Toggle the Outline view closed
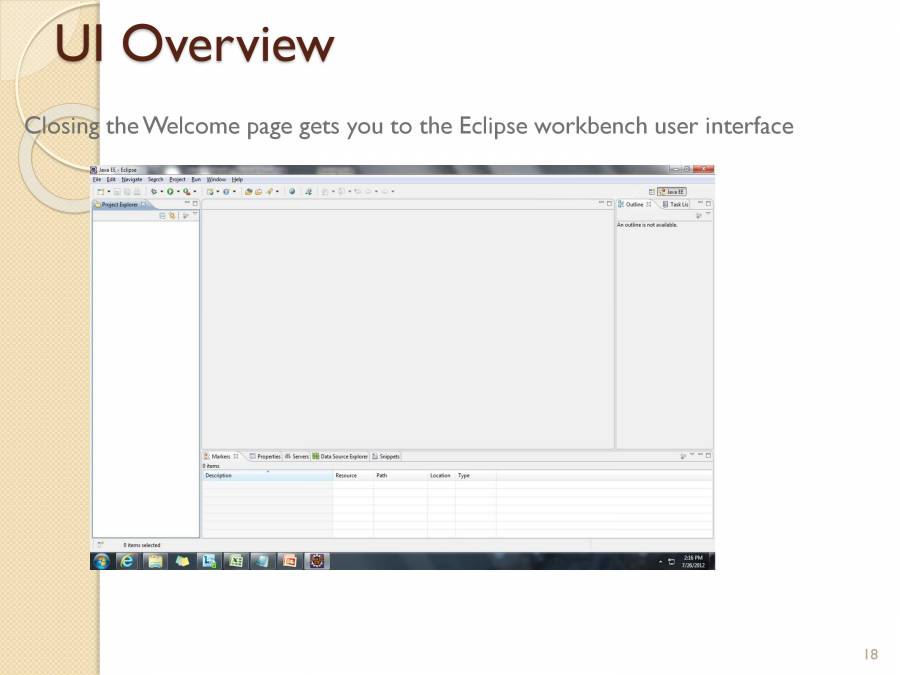Image resolution: width=900 pixels, height=675 pixels. [x=649, y=204]
